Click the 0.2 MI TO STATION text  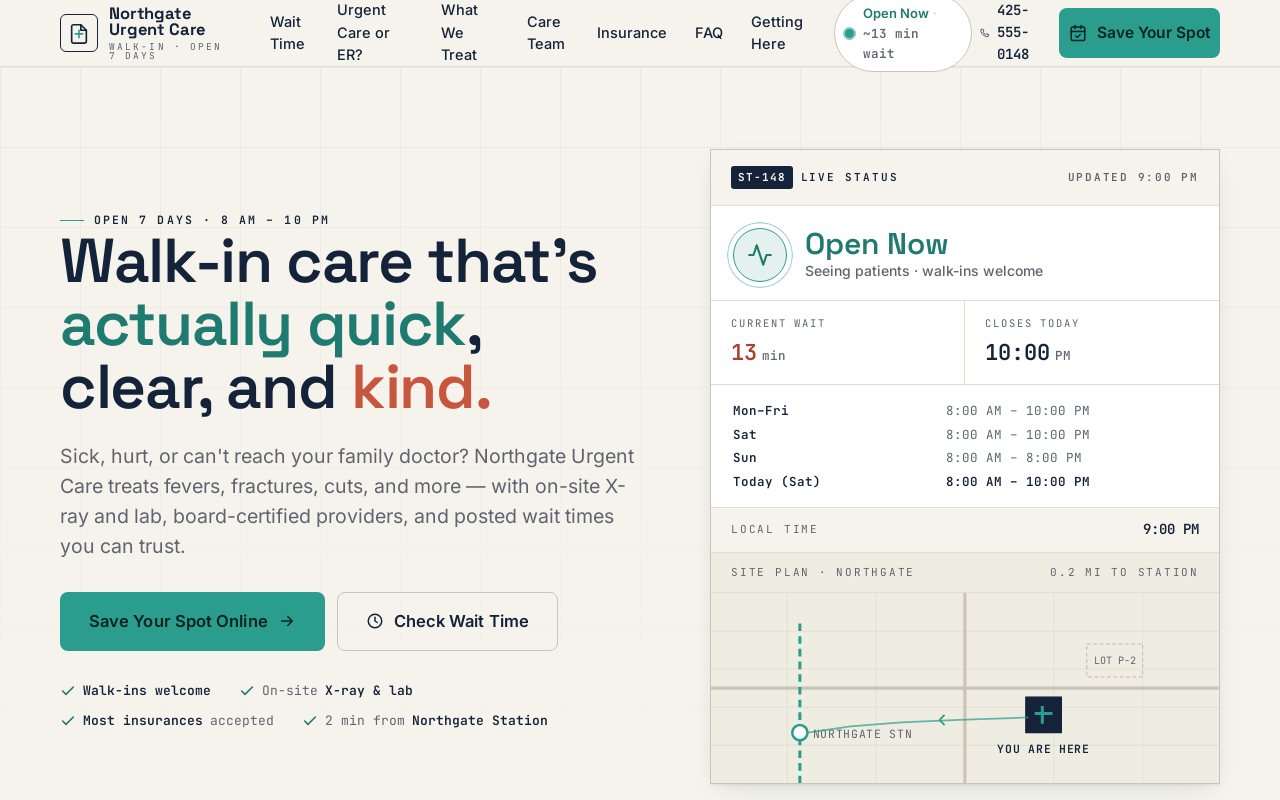[x=1123, y=573]
